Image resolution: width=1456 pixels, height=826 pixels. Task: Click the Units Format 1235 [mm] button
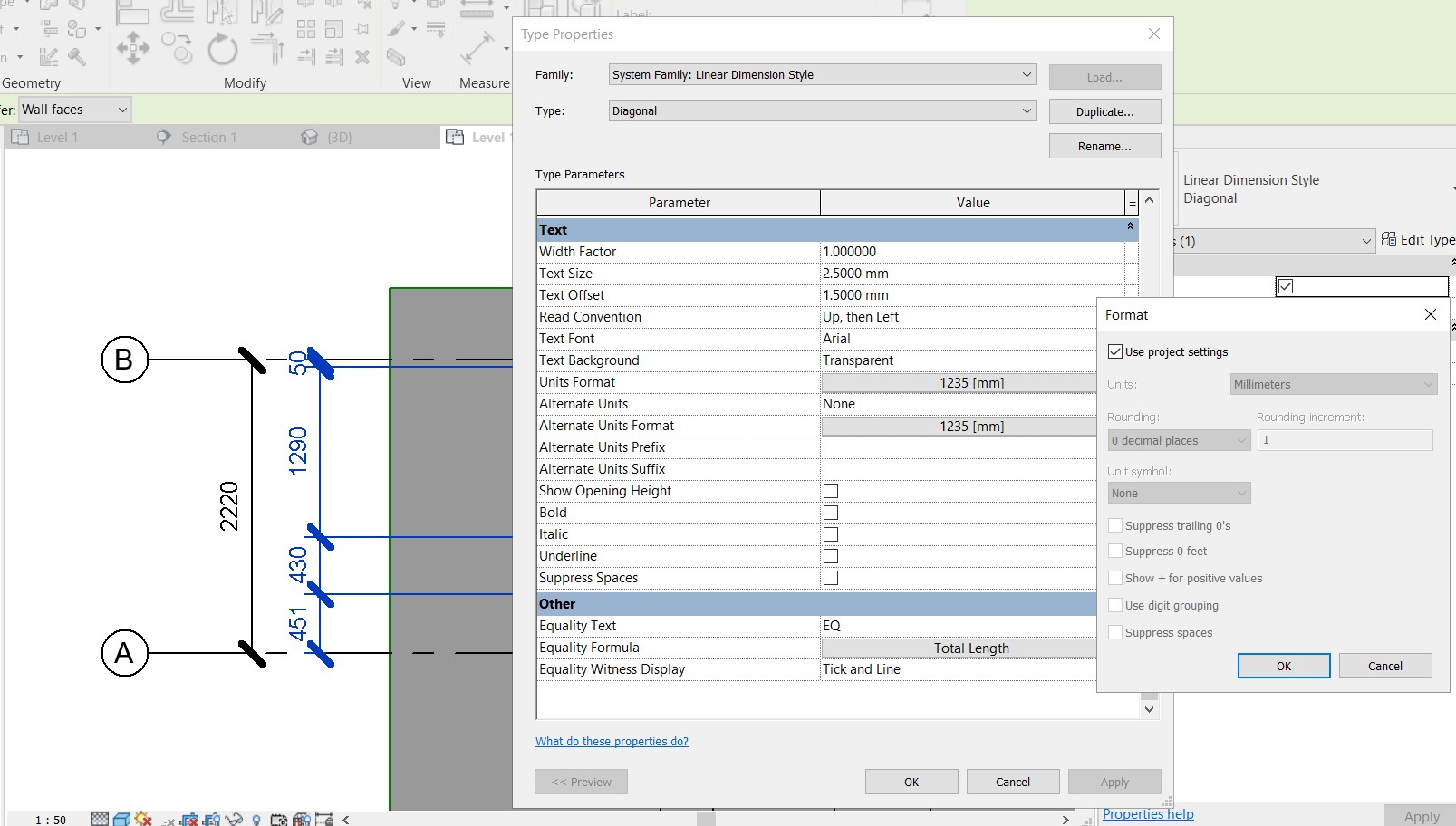[959, 382]
